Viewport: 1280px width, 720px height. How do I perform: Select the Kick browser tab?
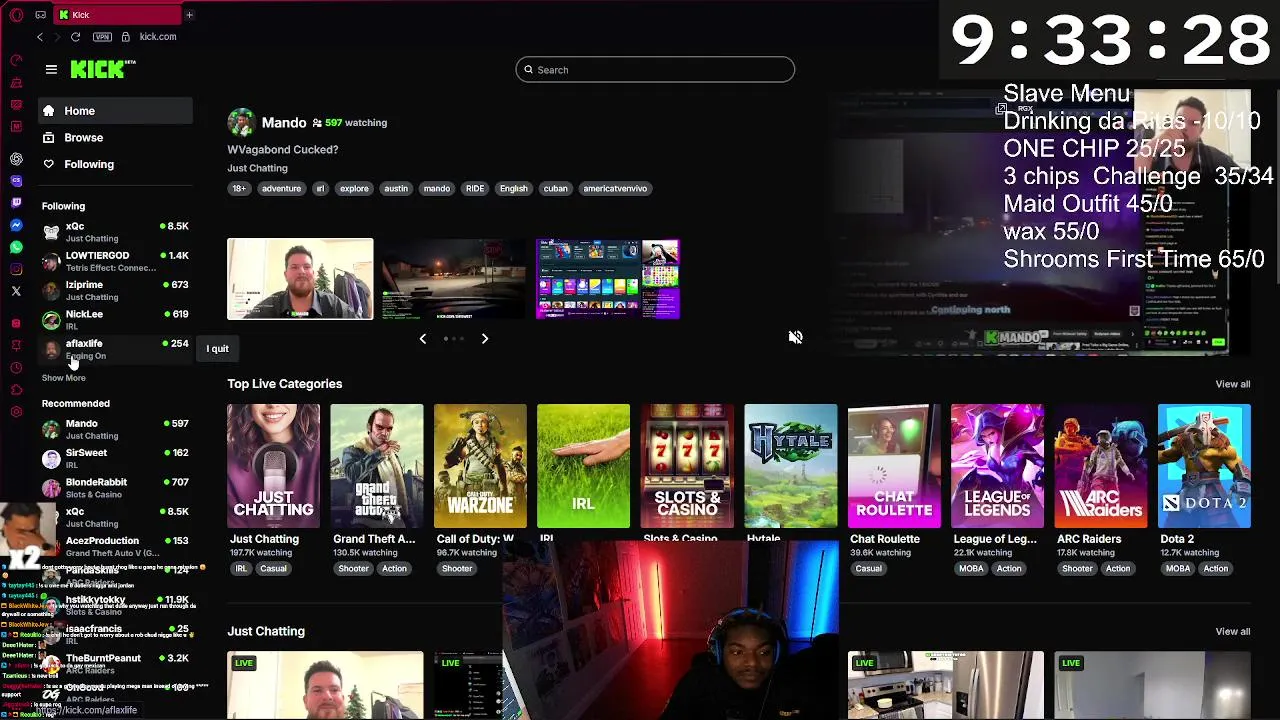(x=117, y=15)
